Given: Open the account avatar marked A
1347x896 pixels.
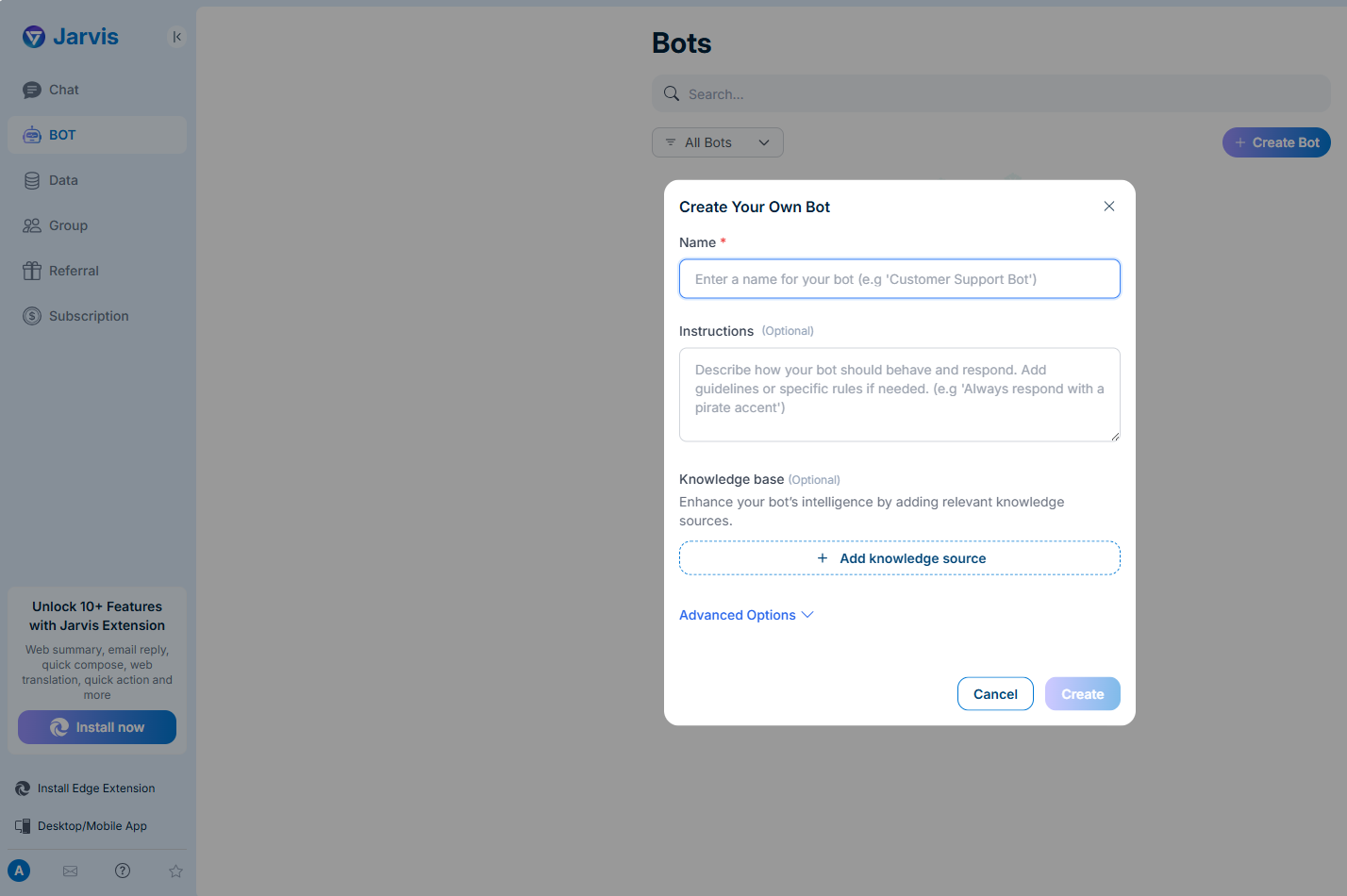Looking at the screenshot, I should coord(19,871).
